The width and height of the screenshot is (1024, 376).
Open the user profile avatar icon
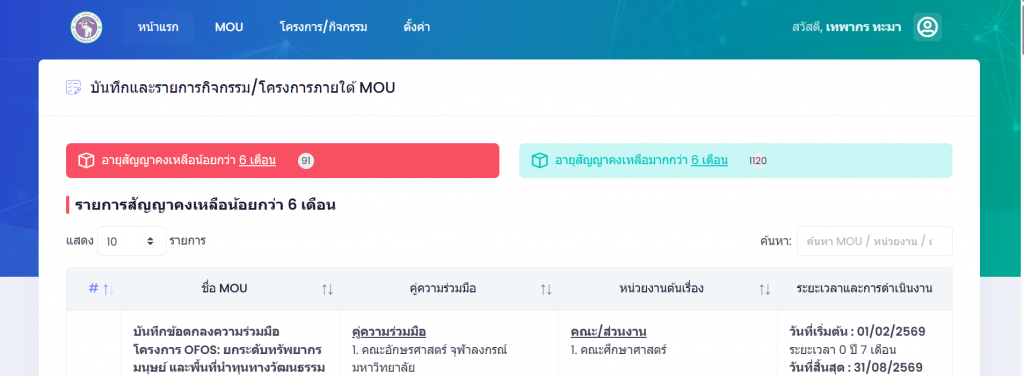[x=927, y=27]
